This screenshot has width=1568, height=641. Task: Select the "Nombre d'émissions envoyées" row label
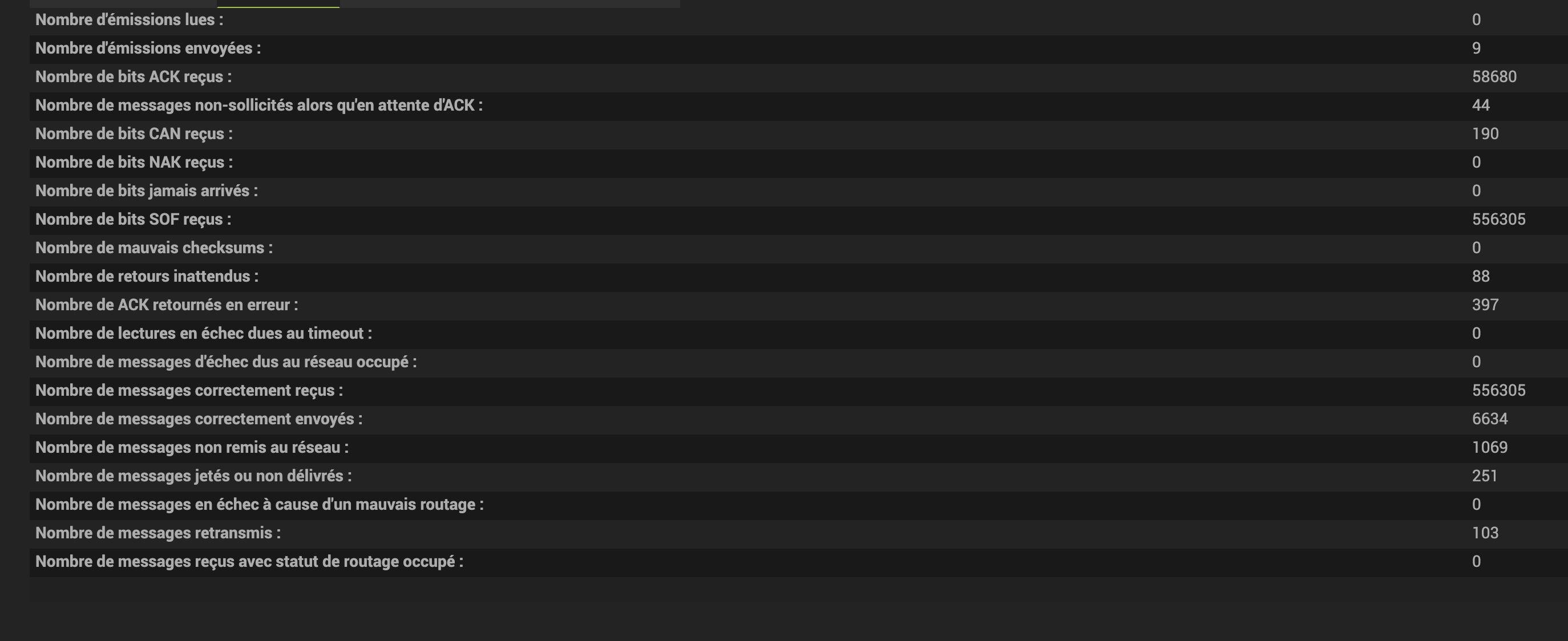148,48
